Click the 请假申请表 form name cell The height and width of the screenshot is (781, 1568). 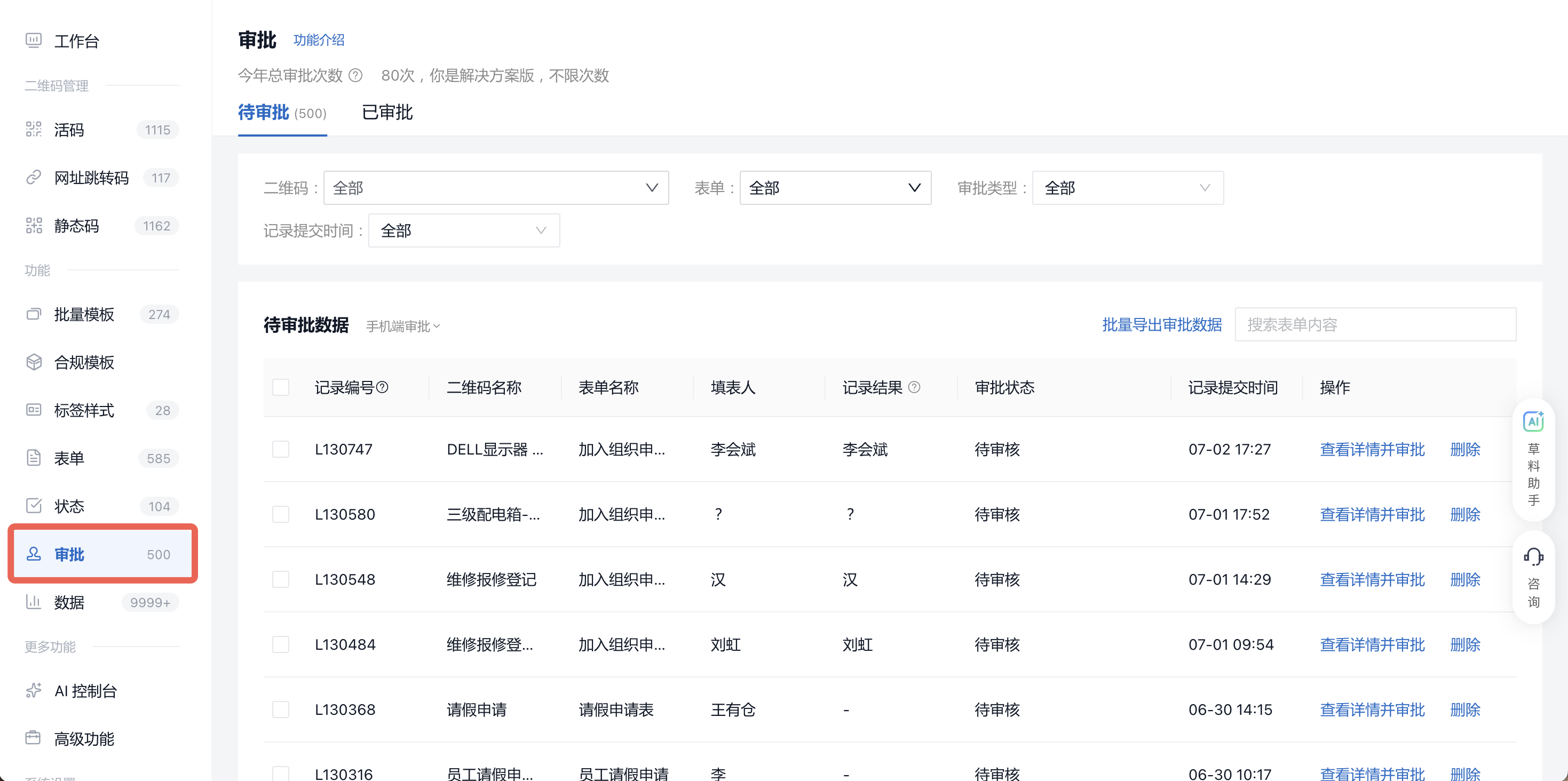click(x=616, y=710)
